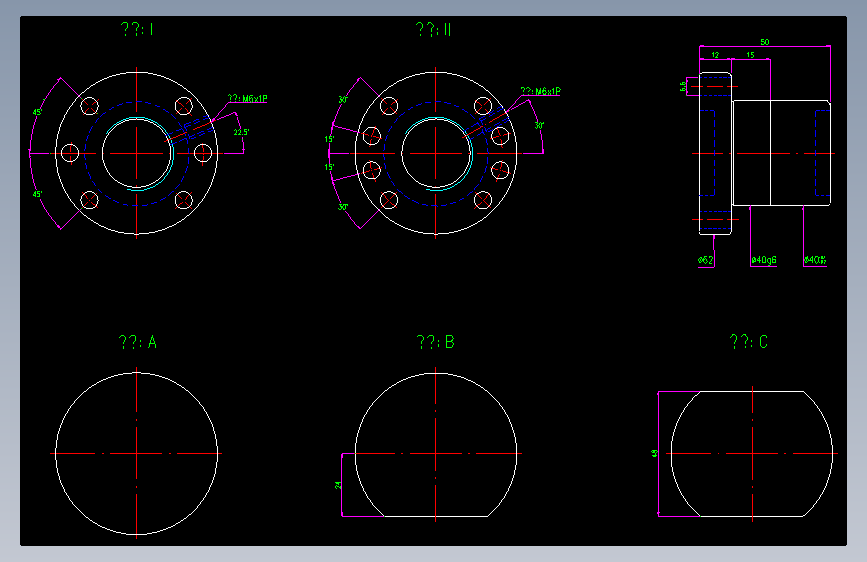The width and height of the screenshot is (867, 562).
Task: Click the 15 dimension in side view
Action: pyautogui.click(x=750, y=55)
